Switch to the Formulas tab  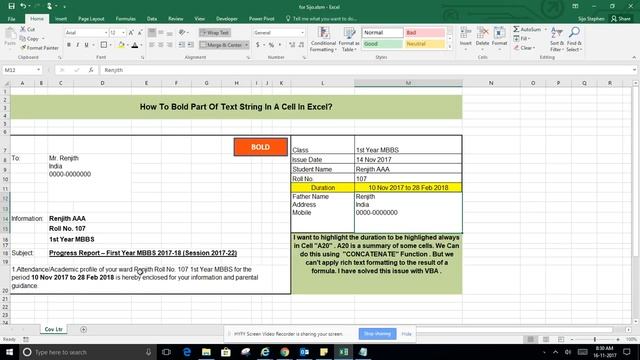point(125,19)
